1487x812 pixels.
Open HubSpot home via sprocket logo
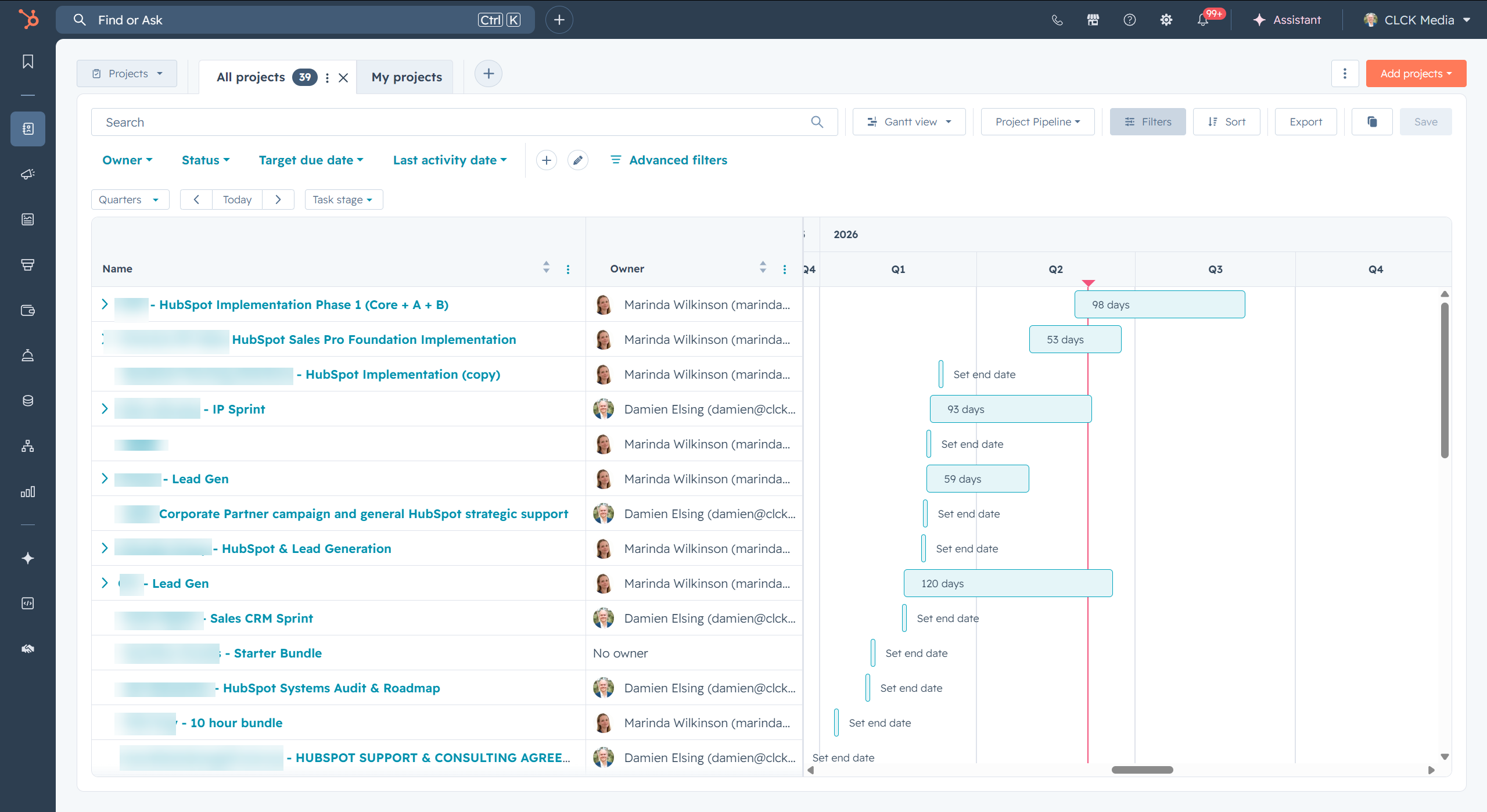coord(28,19)
